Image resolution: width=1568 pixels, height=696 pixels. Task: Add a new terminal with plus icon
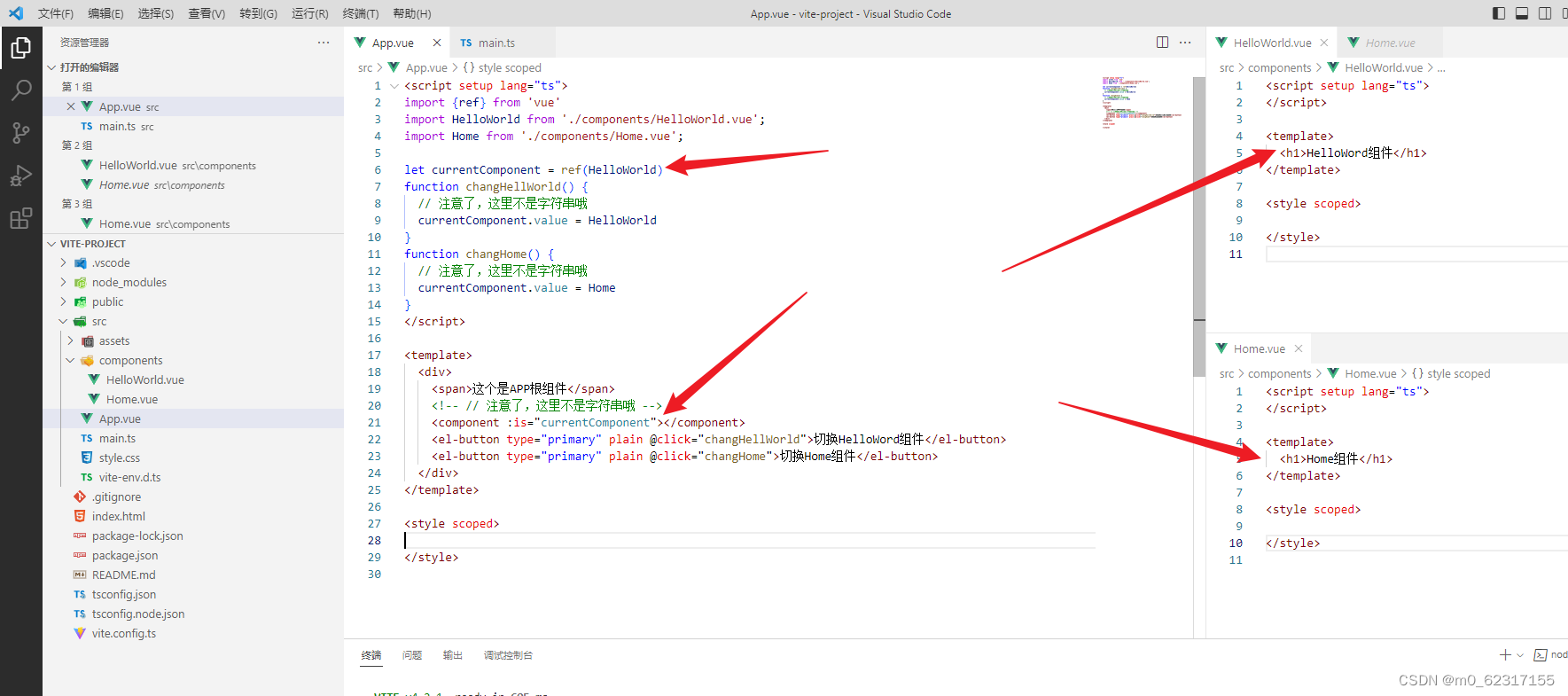[1505, 654]
